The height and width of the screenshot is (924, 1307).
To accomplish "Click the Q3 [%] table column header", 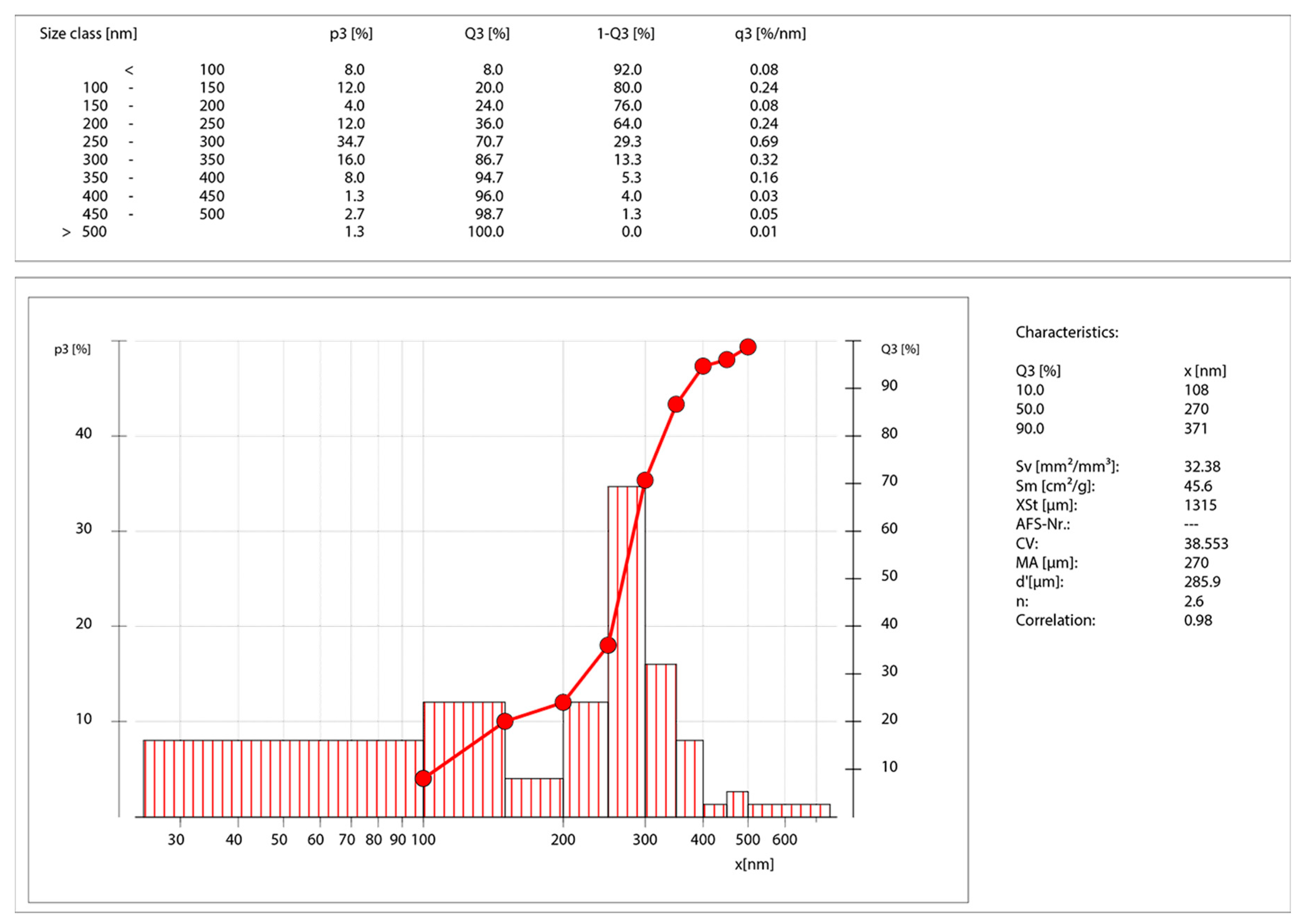I will point(487,34).
